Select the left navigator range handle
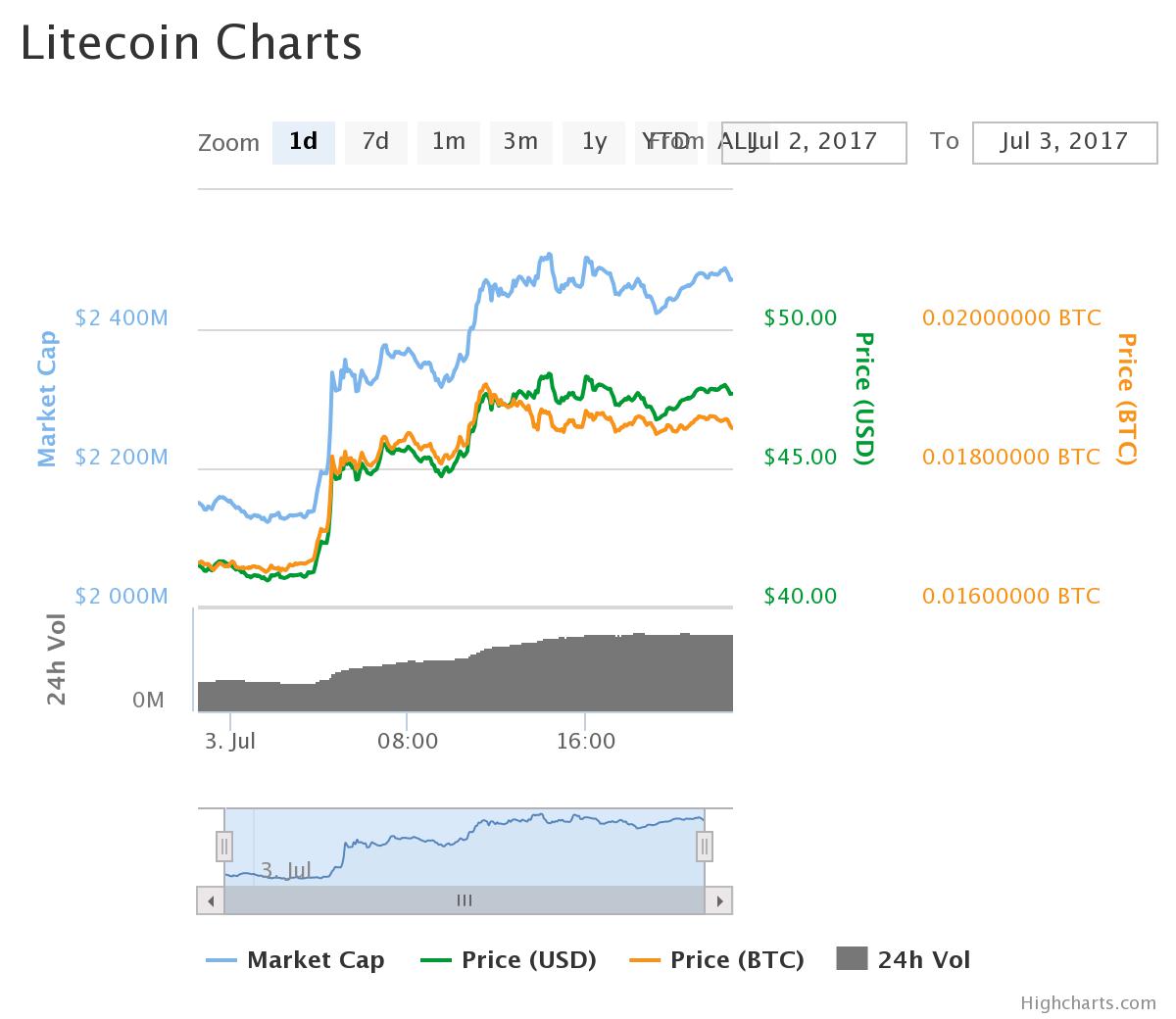This screenshot has width=1176, height=1019. (224, 845)
